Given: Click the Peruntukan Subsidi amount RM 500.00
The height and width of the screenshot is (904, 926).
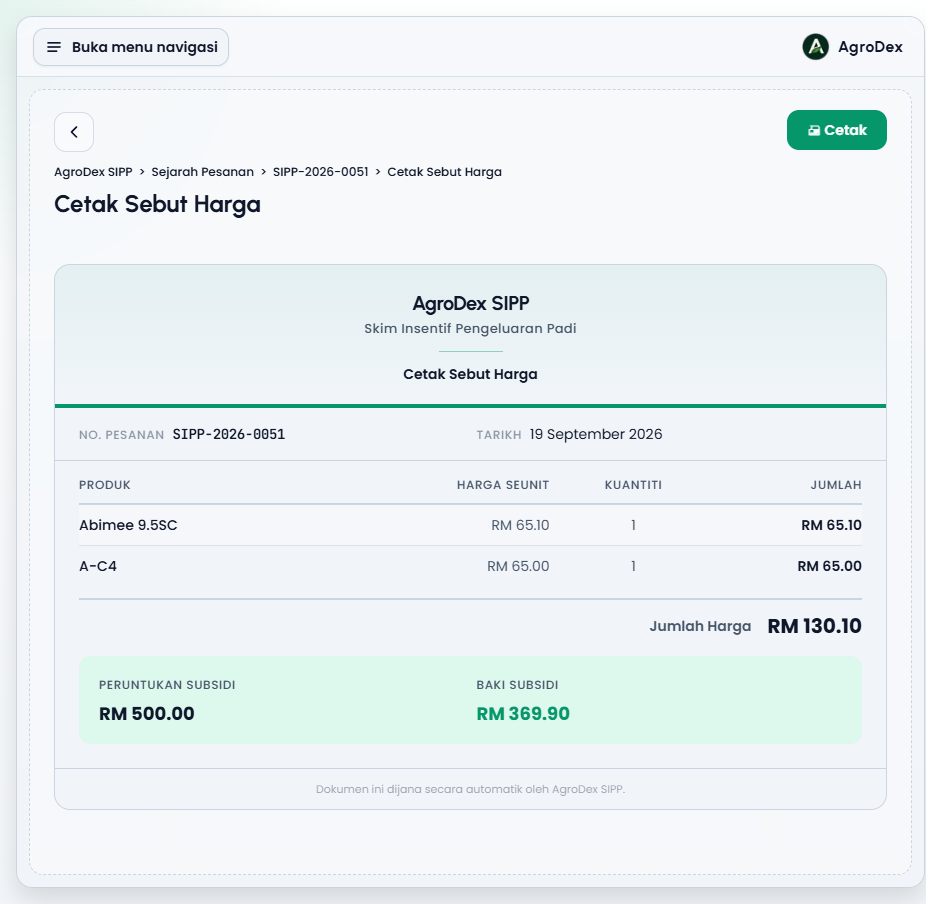Looking at the screenshot, I should click(146, 713).
